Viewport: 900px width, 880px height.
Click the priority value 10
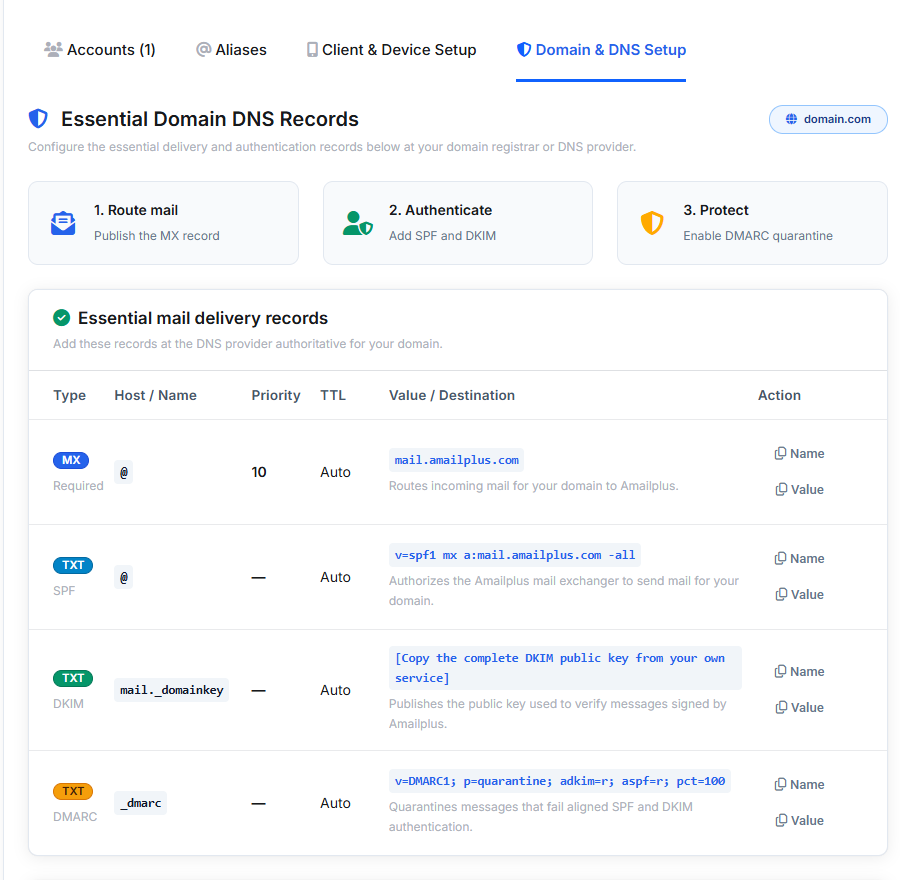pyautogui.click(x=259, y=472)
